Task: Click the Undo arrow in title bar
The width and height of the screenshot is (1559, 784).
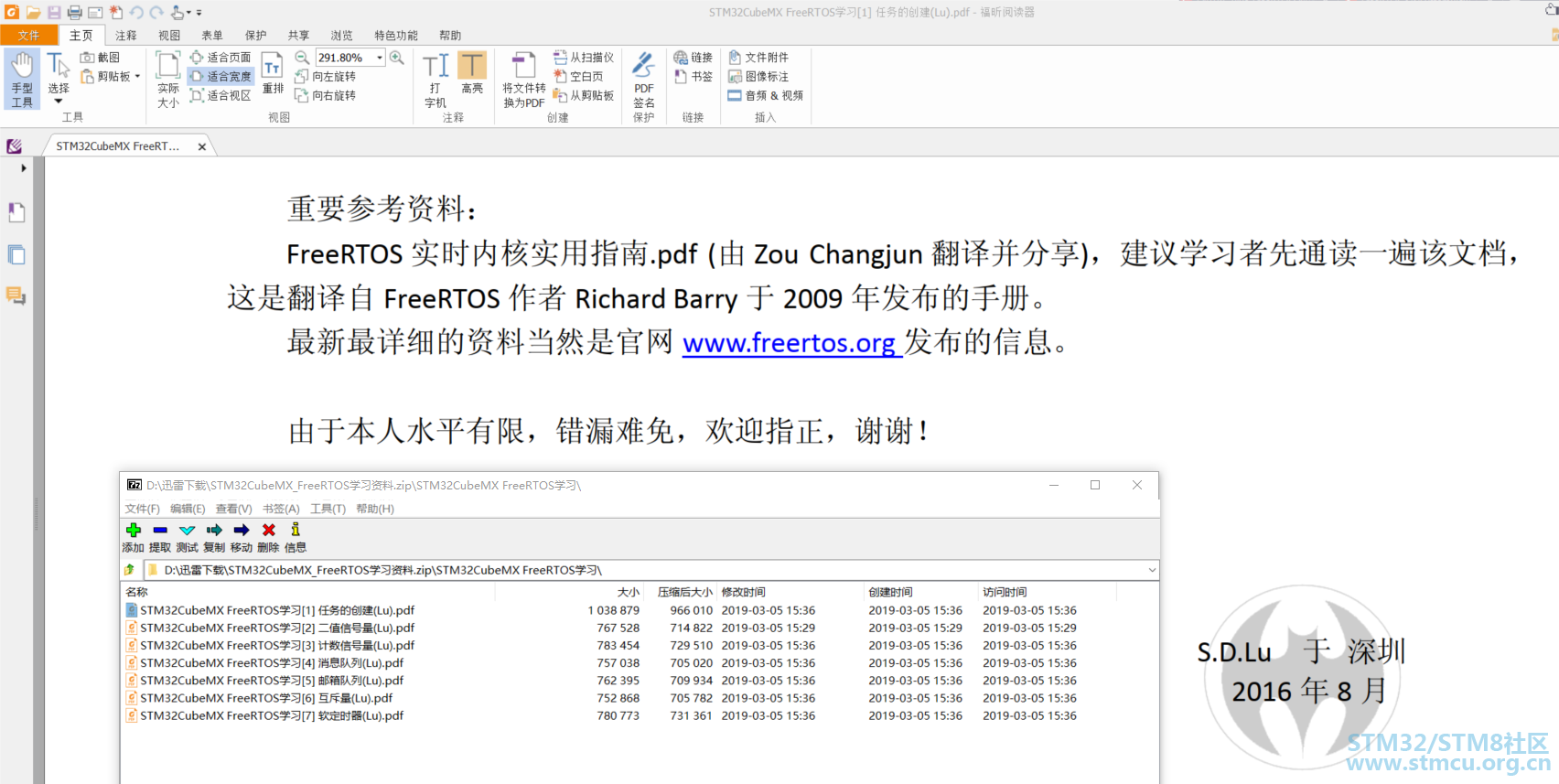Action: [136, 13]
